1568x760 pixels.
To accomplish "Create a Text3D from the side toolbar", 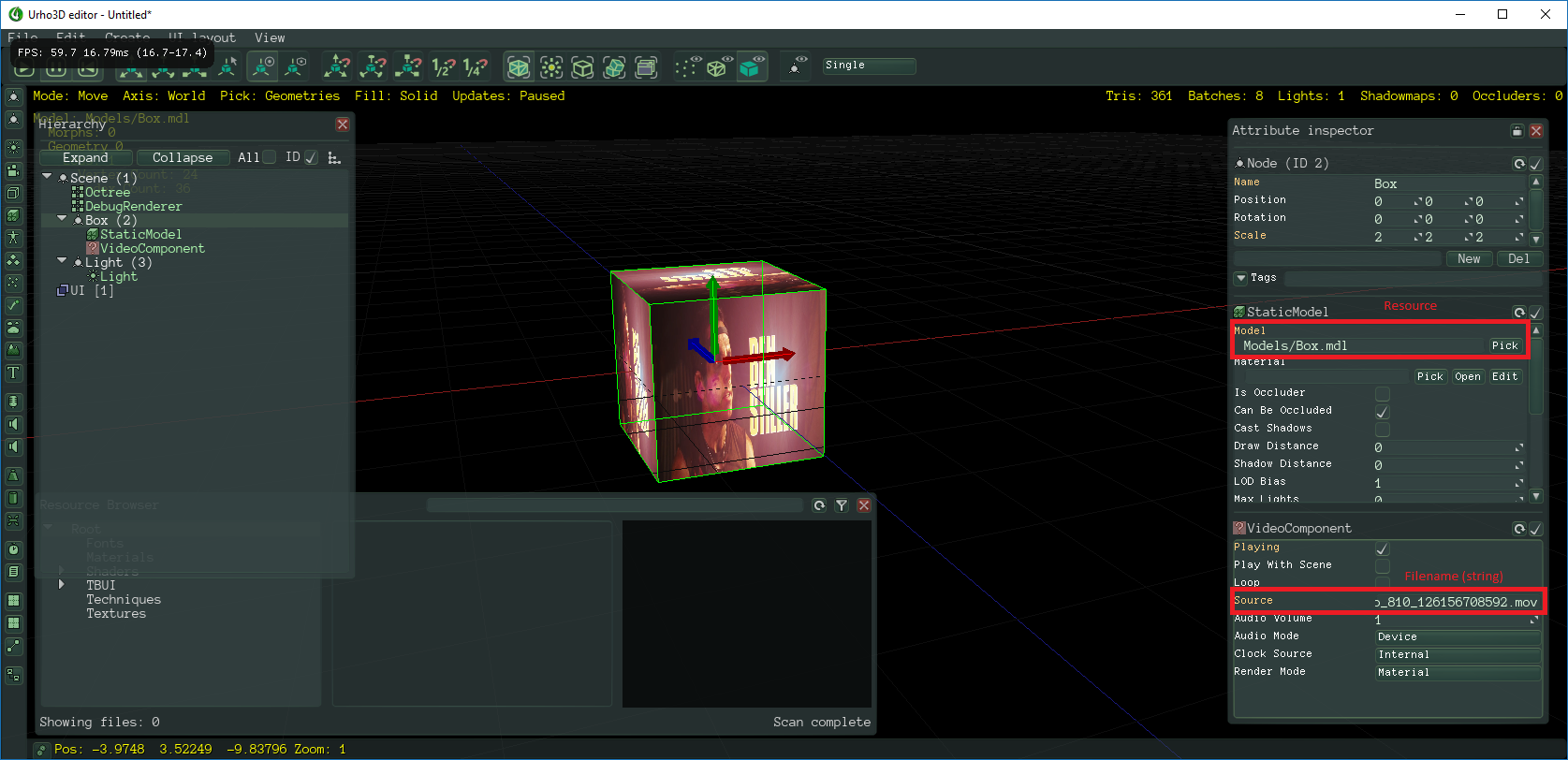I will pyautogui.click(x=13, y=373).
